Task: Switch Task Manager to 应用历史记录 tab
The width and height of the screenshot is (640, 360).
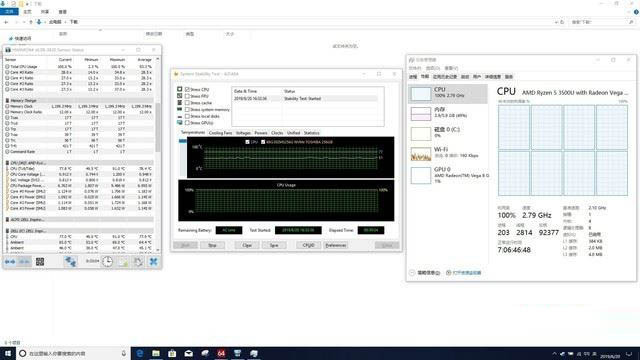Action: pyautogui.click(x=444, y=77)
